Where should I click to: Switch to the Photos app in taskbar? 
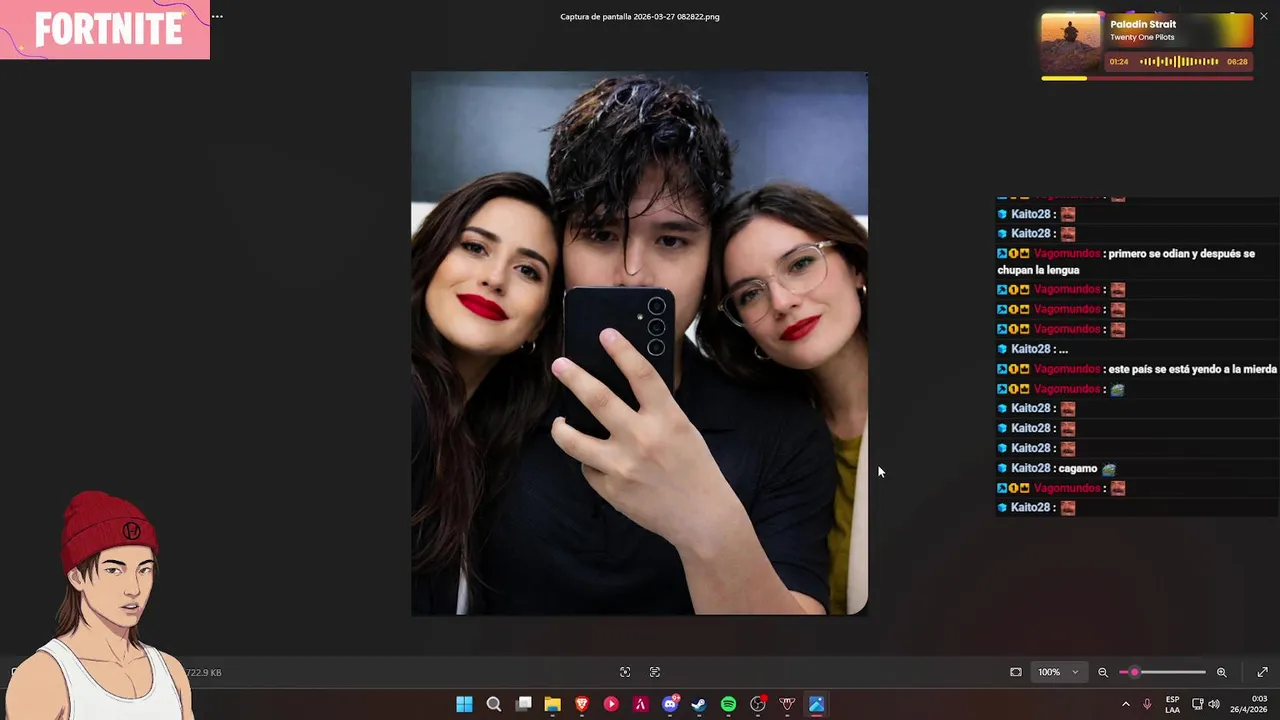(x=816, y=704)
